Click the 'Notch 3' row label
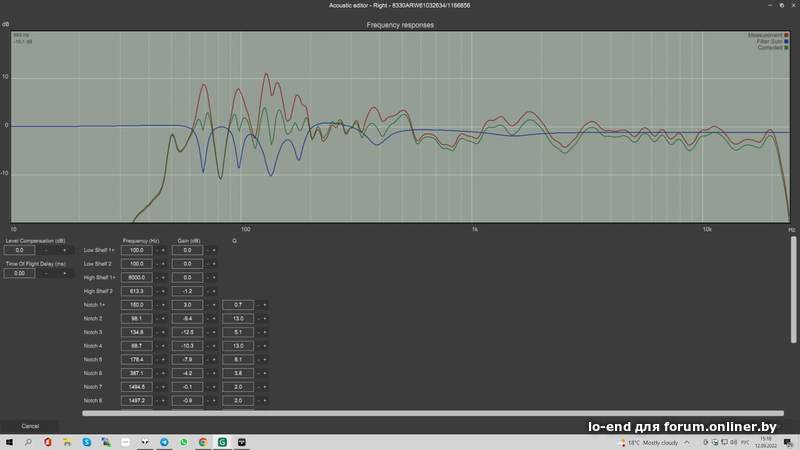The height and width of the screenshot is (450, 800). coord(93,332)
